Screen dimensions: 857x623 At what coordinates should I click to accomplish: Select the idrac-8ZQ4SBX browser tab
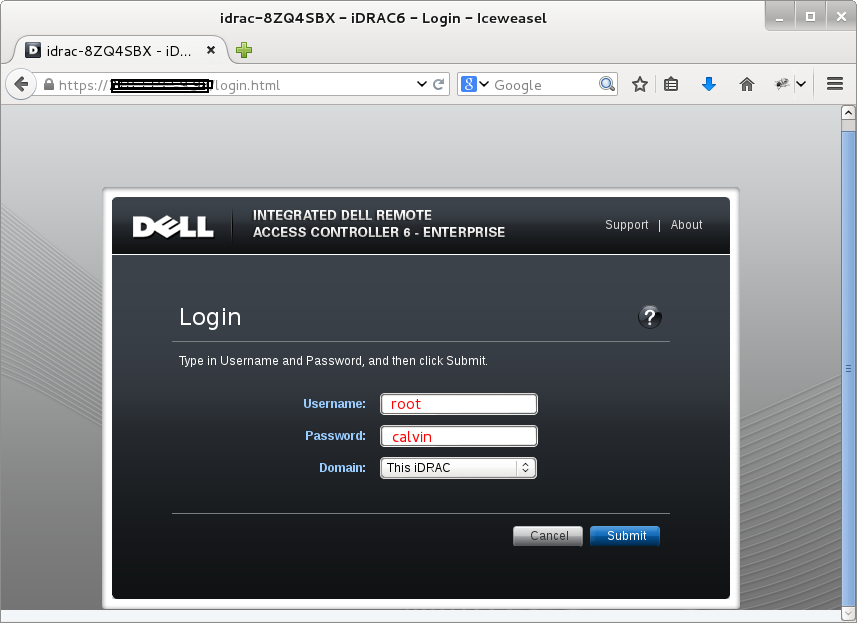pos(119,50)
